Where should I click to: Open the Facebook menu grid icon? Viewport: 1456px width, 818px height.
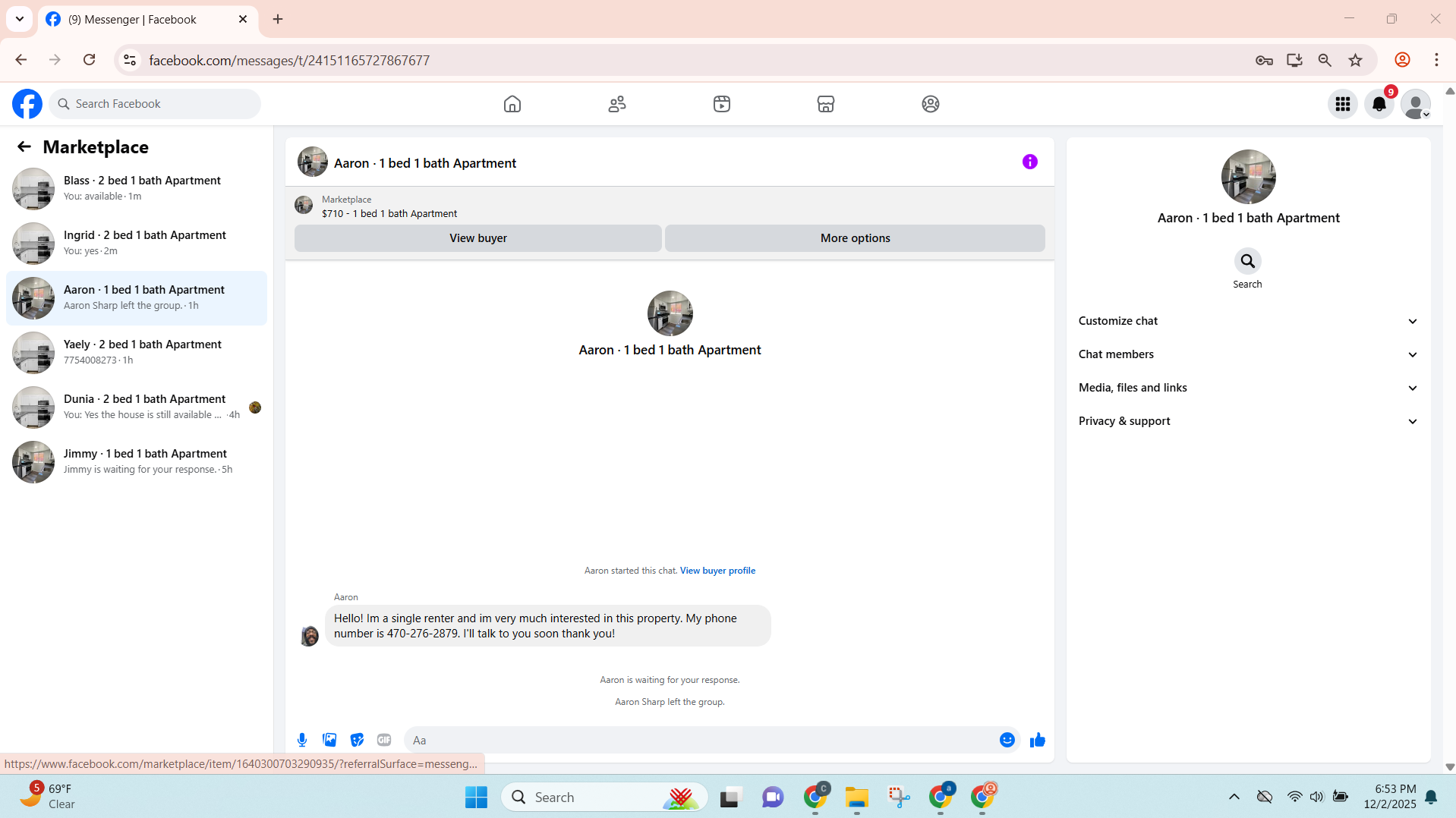point(1343,104)
